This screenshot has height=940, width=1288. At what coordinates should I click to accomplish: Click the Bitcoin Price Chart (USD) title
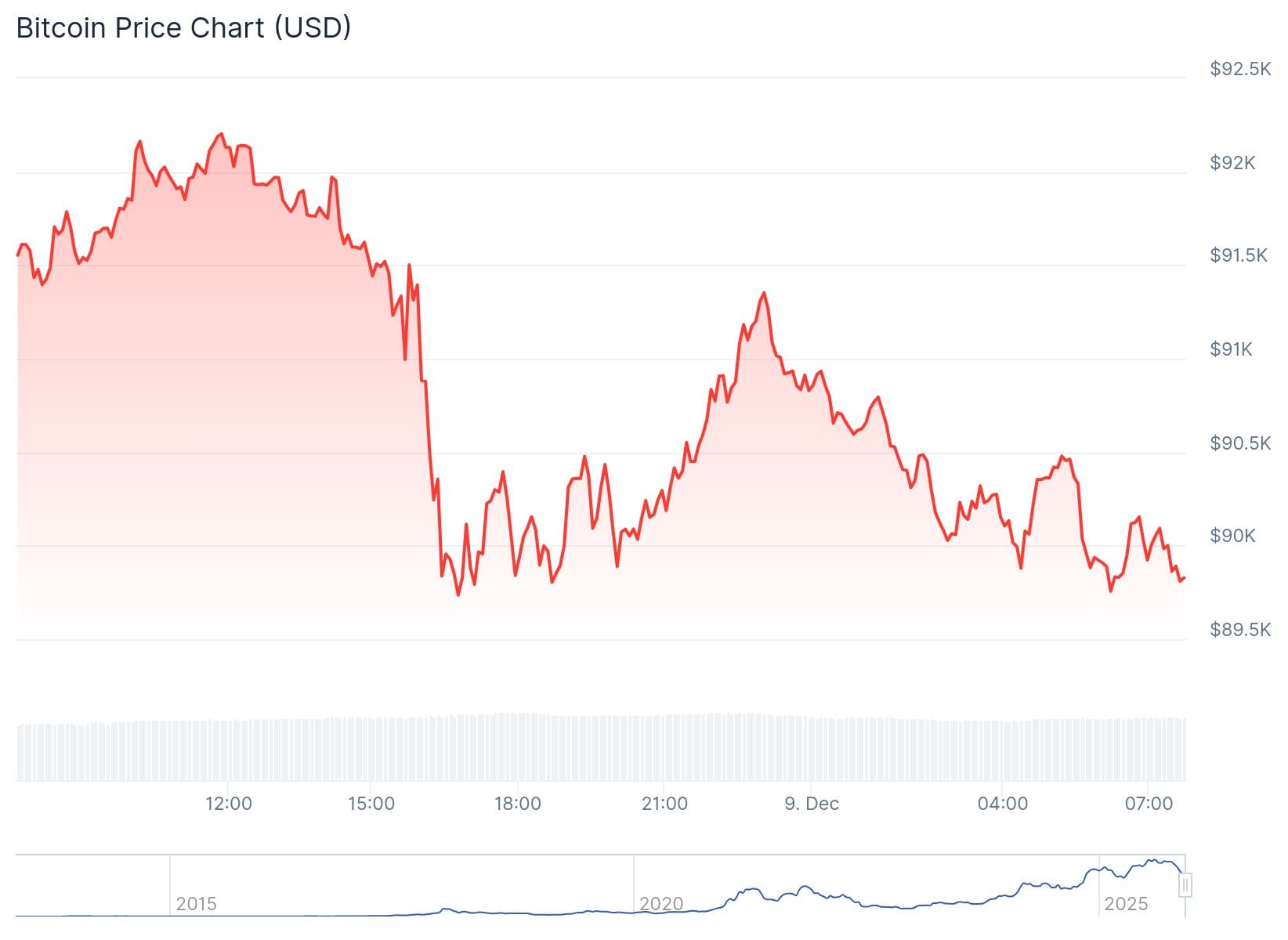pyautogui.click(x=183, y=28)
